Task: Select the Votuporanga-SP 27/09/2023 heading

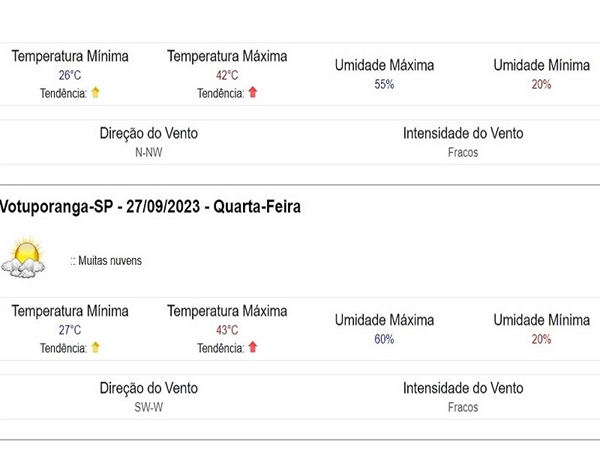Action: tap(150, 207)
